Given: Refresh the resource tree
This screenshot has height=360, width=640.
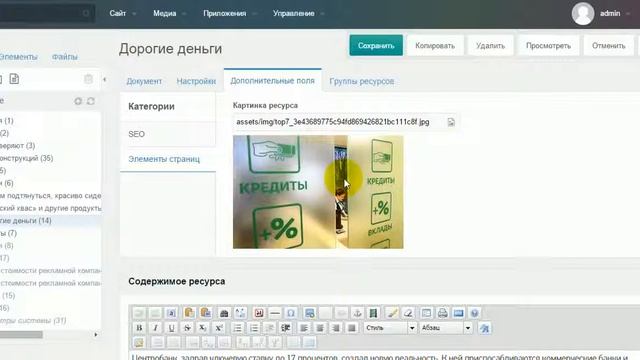Looking at the screenshot, I should [x=91, y=101].
